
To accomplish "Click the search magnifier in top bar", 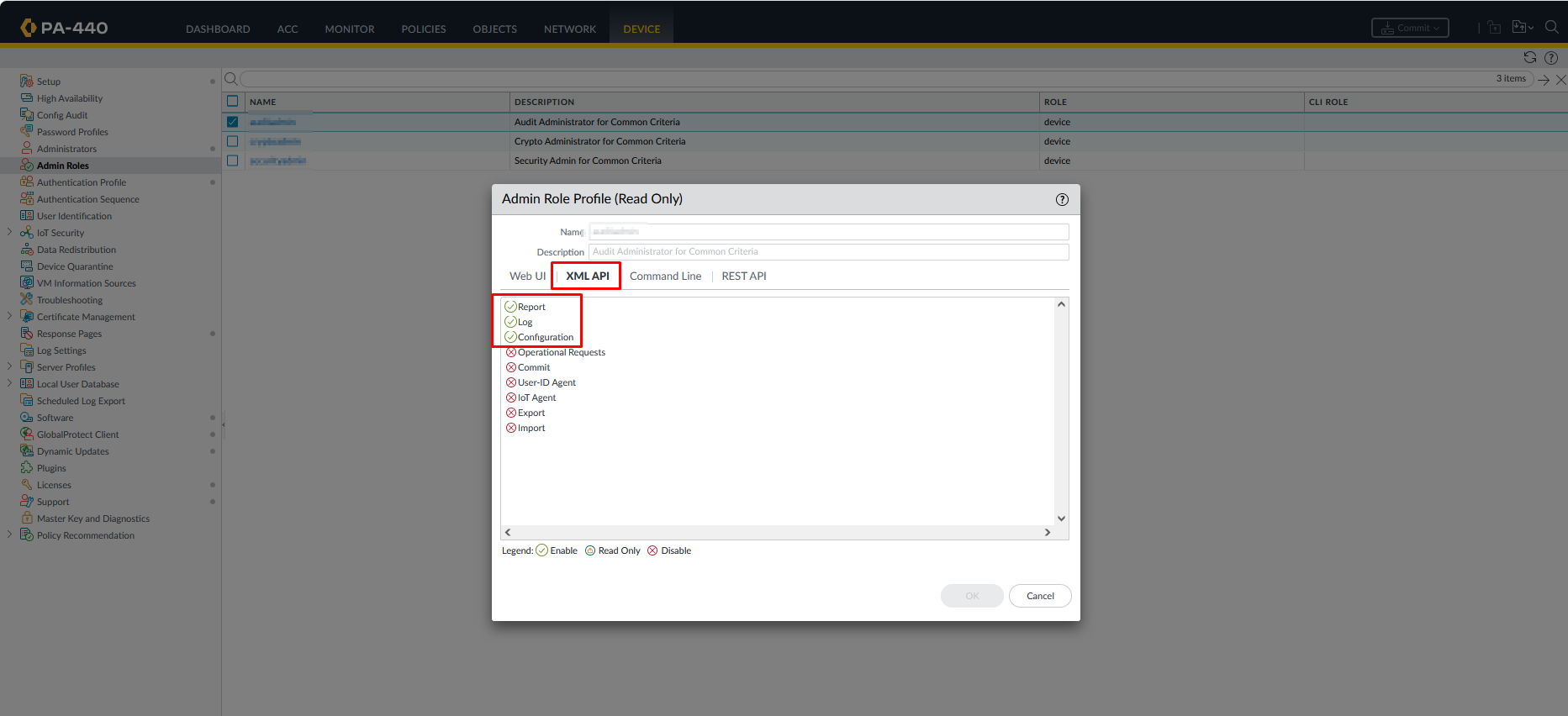I will [x=1552, y=28].
